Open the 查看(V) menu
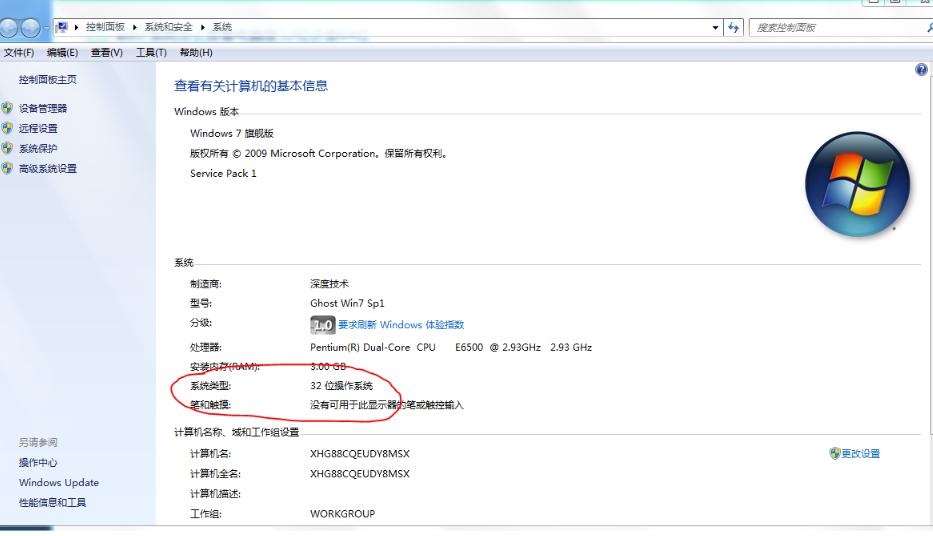This screenshot has width=933, height=536. pos(107,52)
